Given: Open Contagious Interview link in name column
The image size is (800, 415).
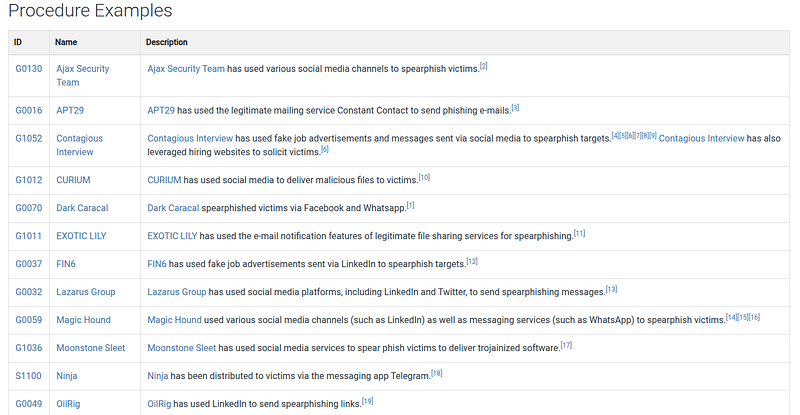Looking at the screenshot, I should point(80,145).
